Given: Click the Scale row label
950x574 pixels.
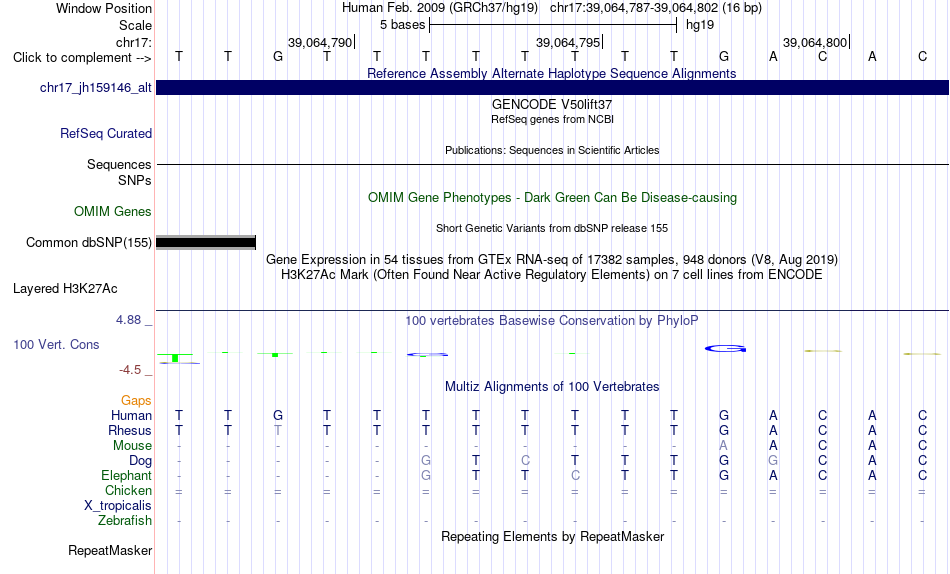Looking at the screenshot, I should pyautogui.click(x=136, y=25).
